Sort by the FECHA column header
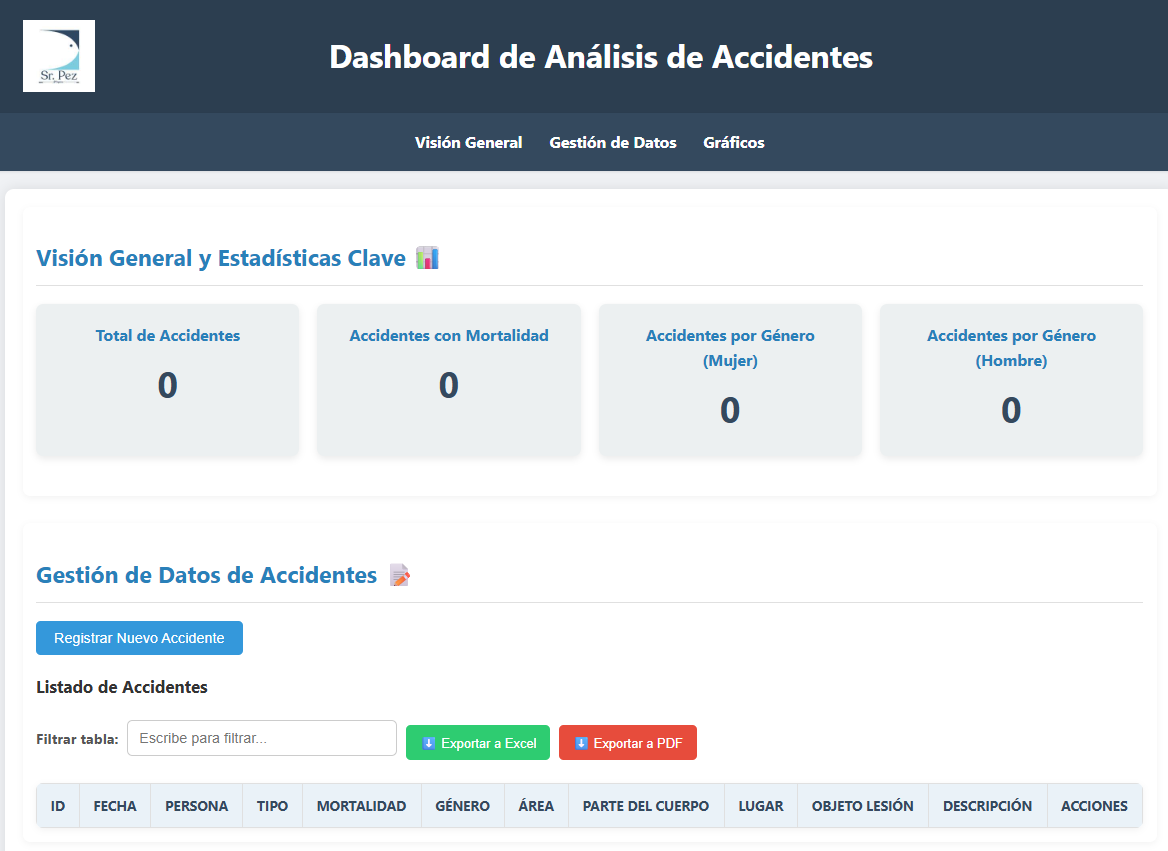Image resolution: width=1168 pixels, height=851 pixels. 115,806
